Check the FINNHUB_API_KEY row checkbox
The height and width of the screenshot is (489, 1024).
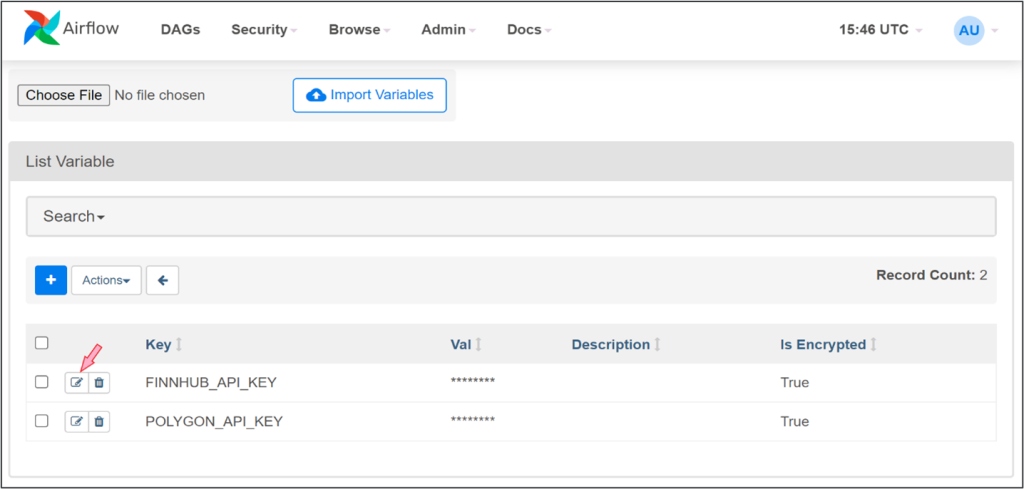(x=42, y=382)
